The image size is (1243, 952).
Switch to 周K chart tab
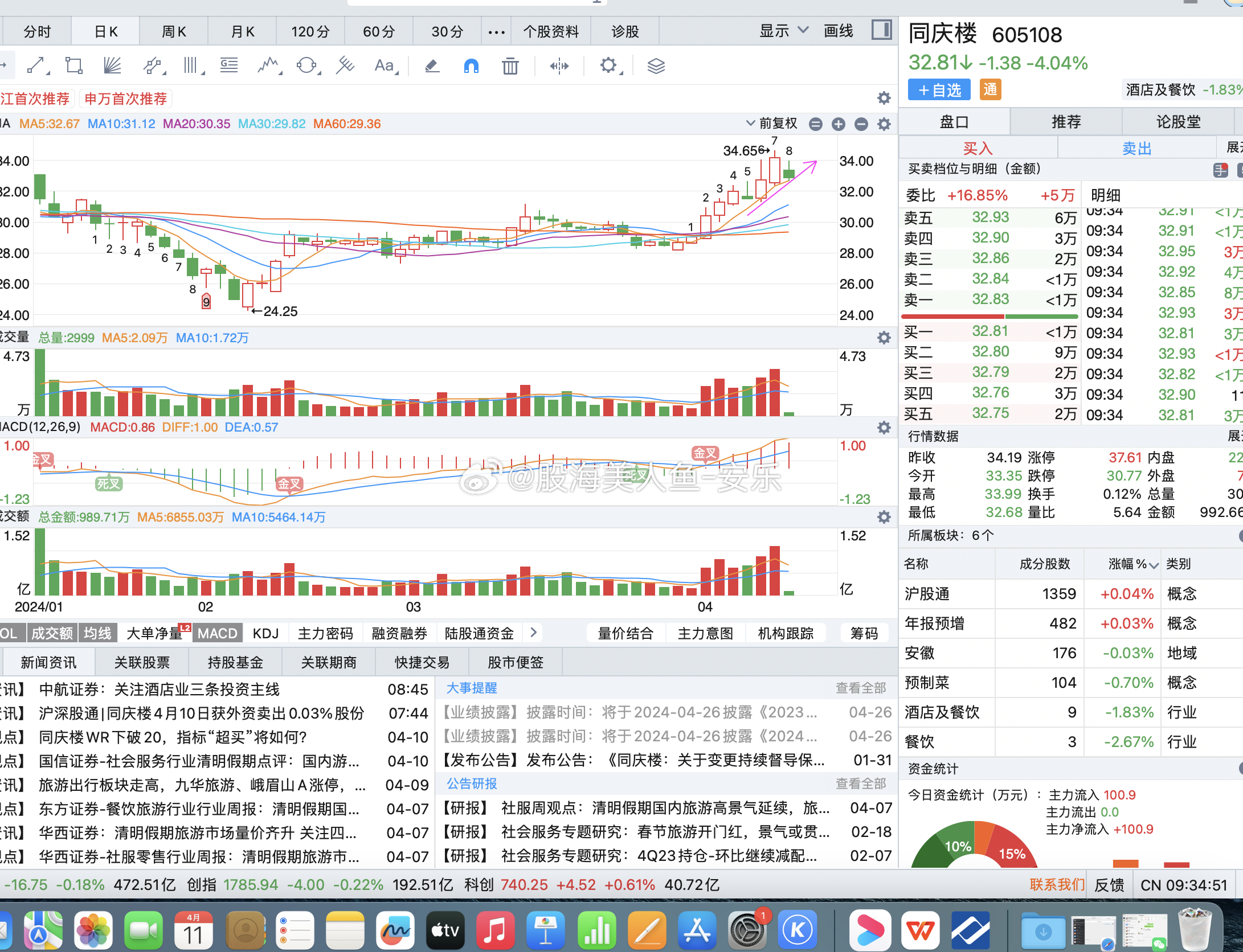tap(174, 31)
